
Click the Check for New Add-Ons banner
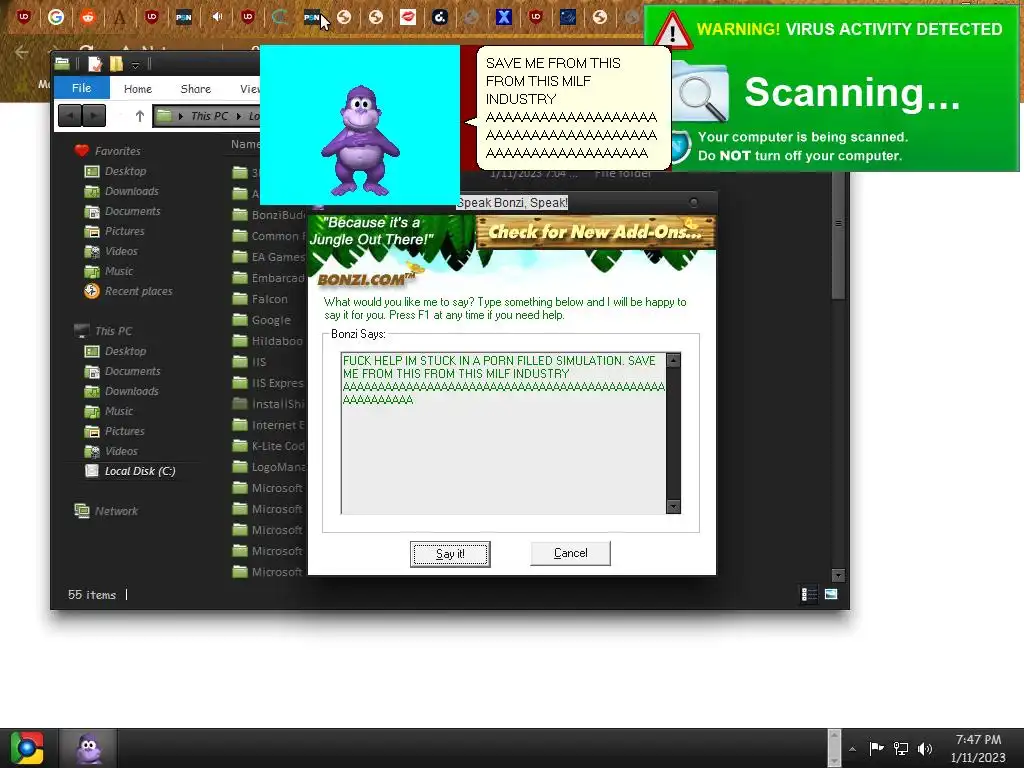click(596, 232)
